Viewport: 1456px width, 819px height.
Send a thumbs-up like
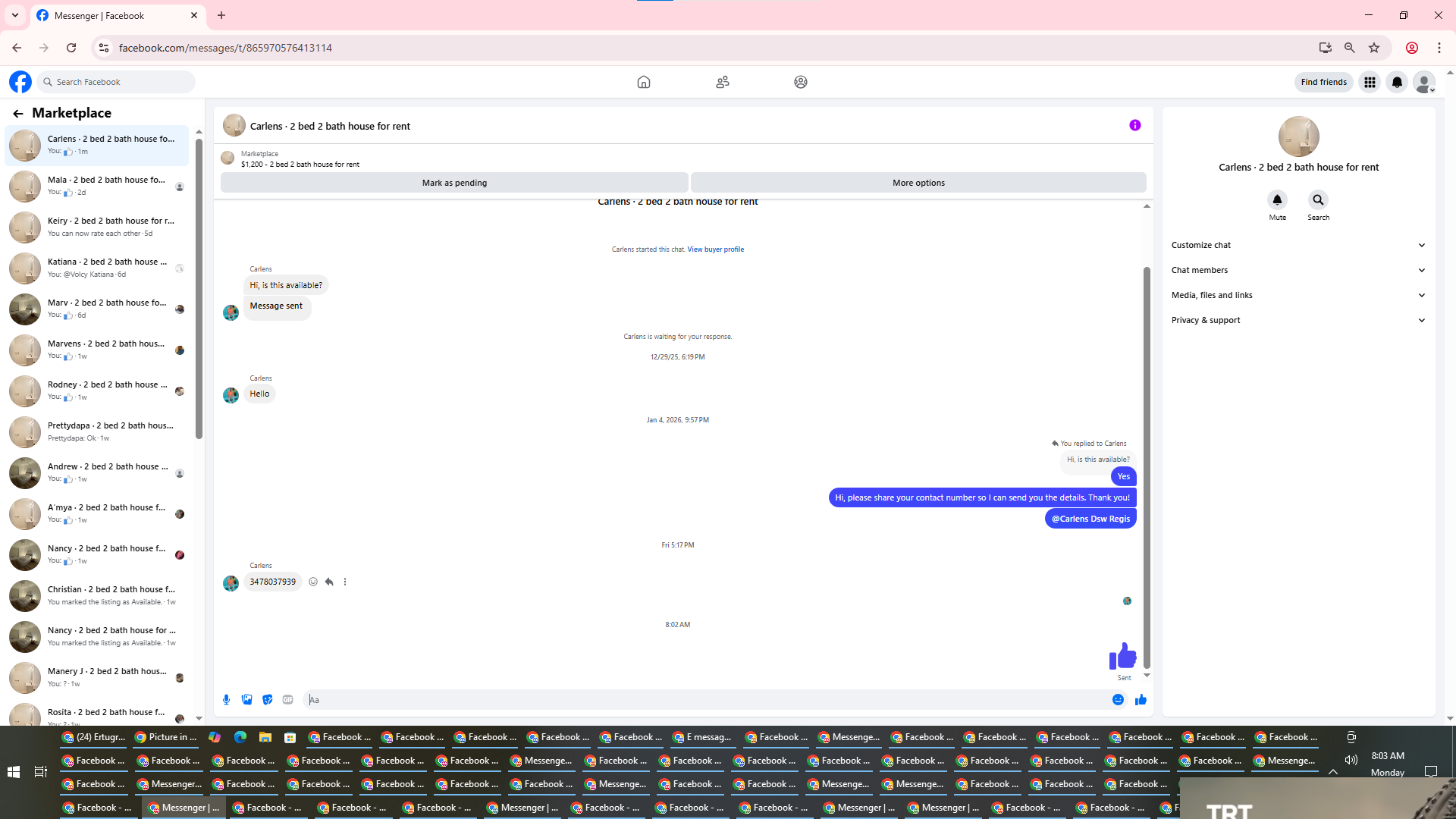[x=1141, y=699]
